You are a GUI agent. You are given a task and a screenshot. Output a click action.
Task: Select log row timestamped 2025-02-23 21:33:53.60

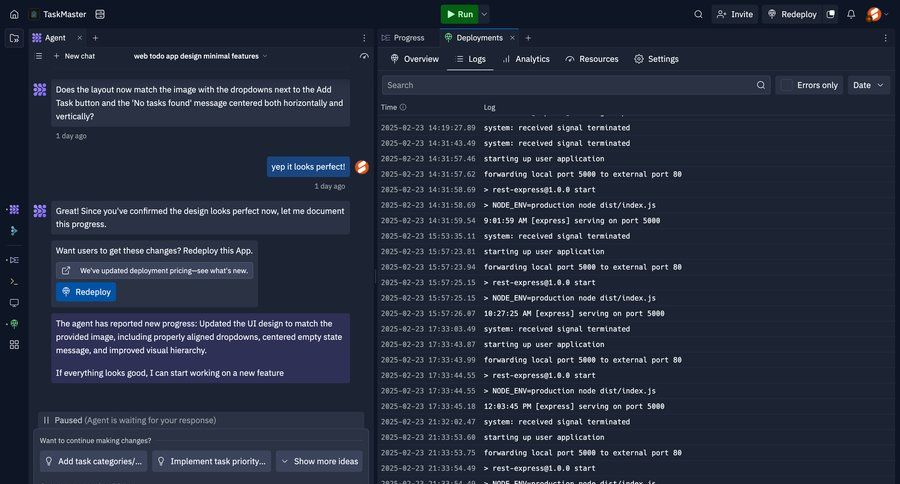(636, 437)
